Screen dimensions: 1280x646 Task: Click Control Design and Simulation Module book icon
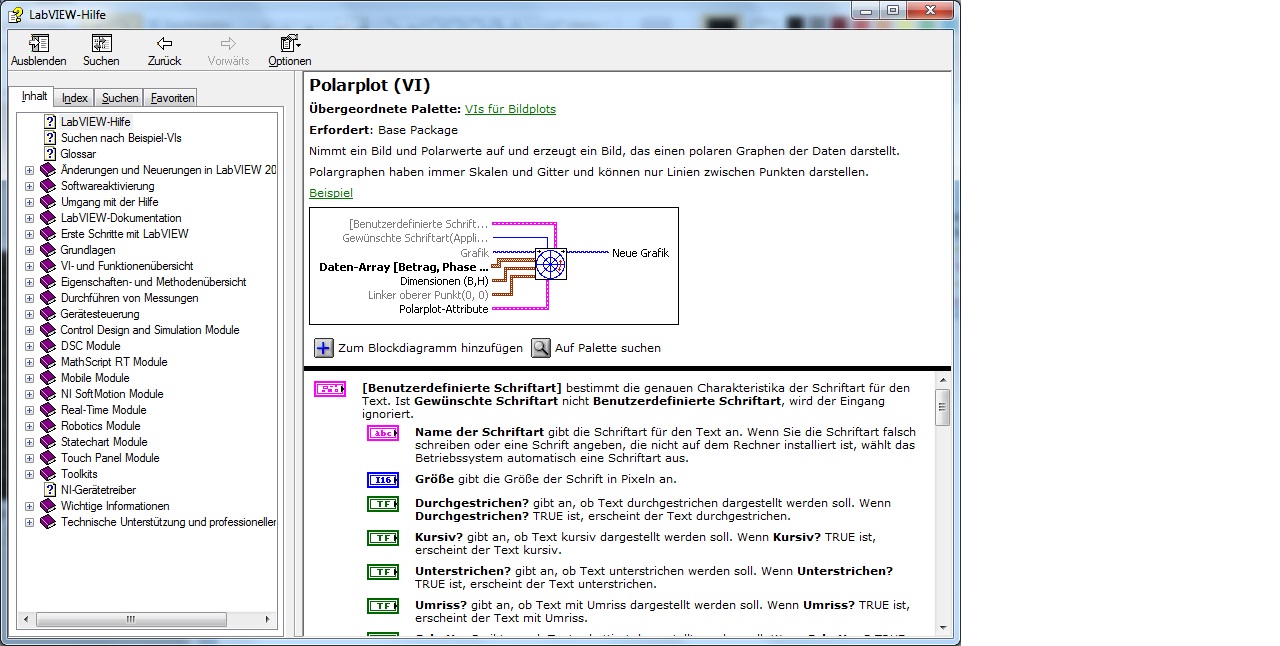click(x=48, y=330)
